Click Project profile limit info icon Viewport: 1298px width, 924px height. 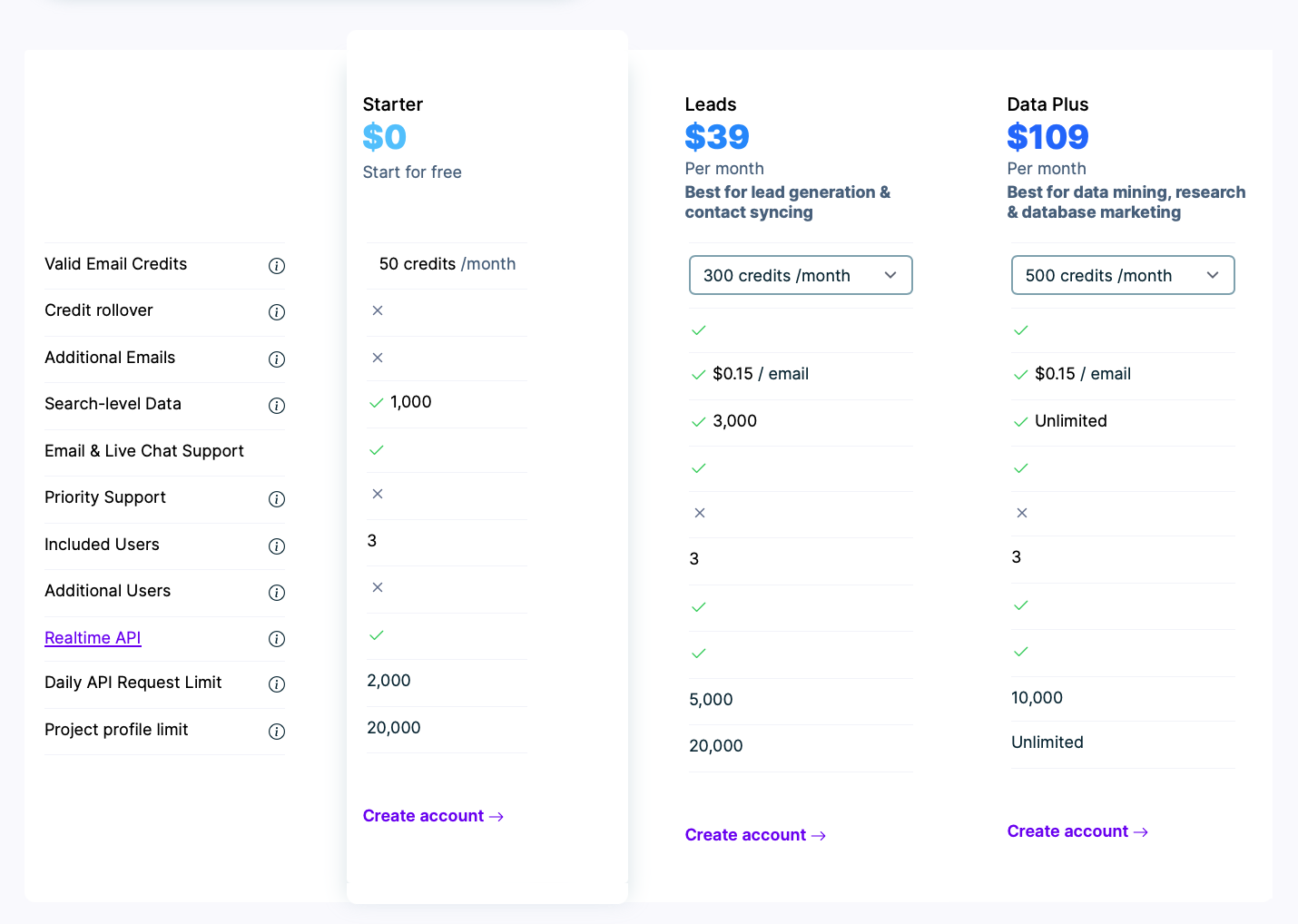[x=277, y=732]
